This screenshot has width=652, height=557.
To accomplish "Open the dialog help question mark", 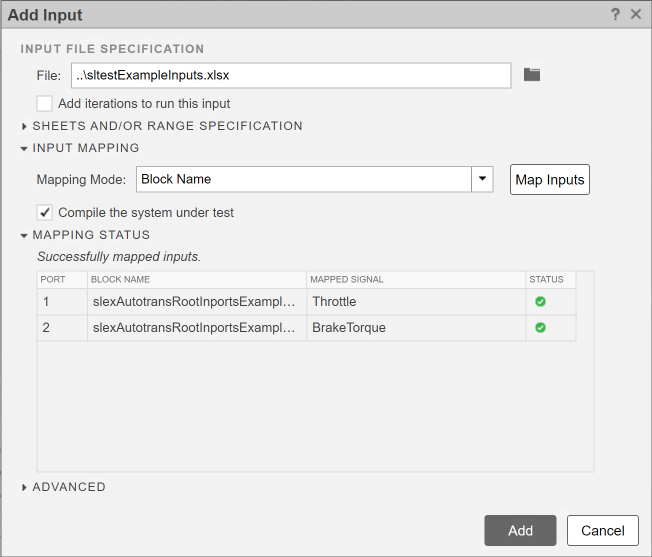I will (x=616, y=14).
